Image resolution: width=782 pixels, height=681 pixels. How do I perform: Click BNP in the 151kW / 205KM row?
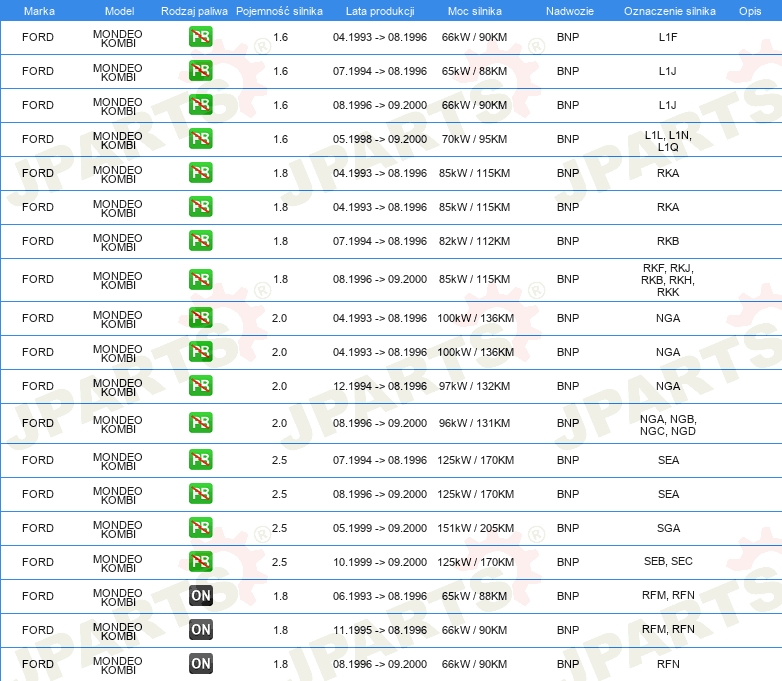tap(568, 528)
